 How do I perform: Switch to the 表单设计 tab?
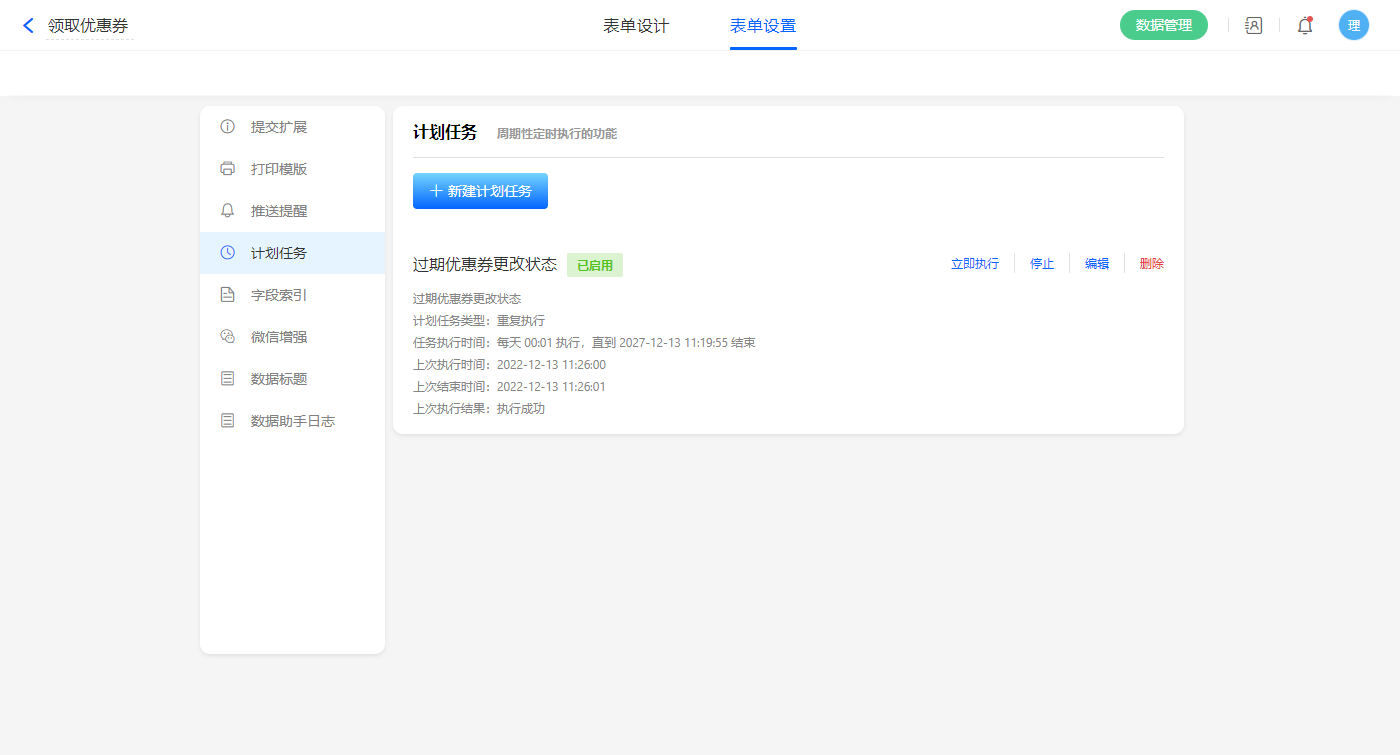pos(636,26)
